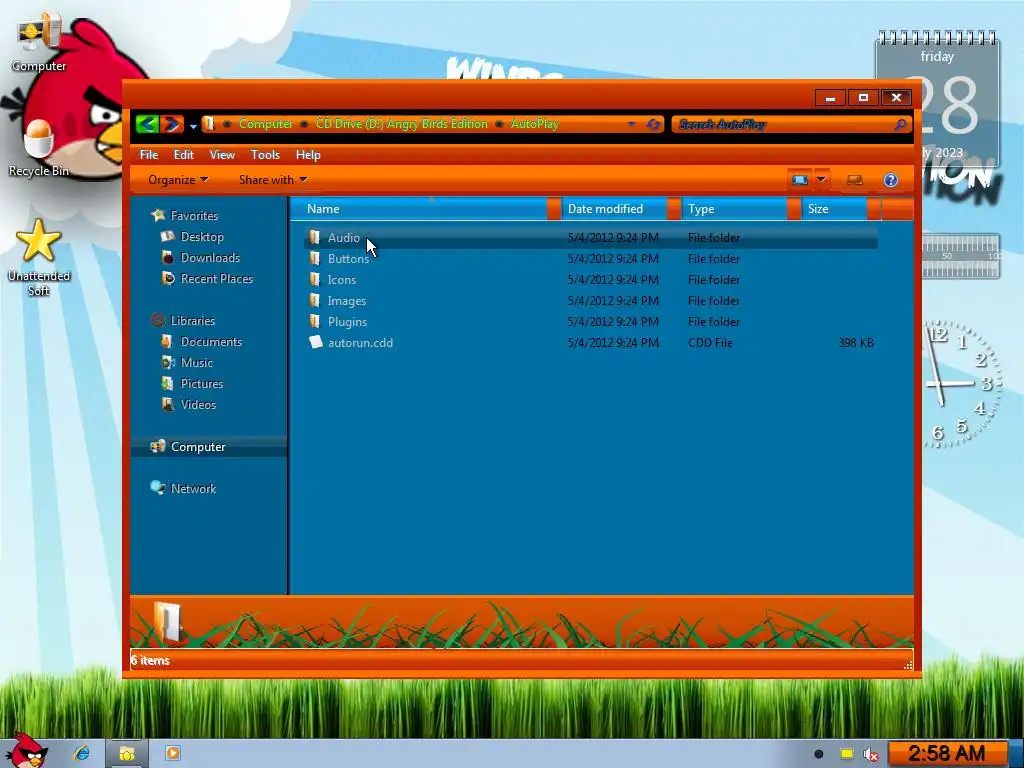
Task: Click the muted volume tray icon
Action: [x=871, y=754]
